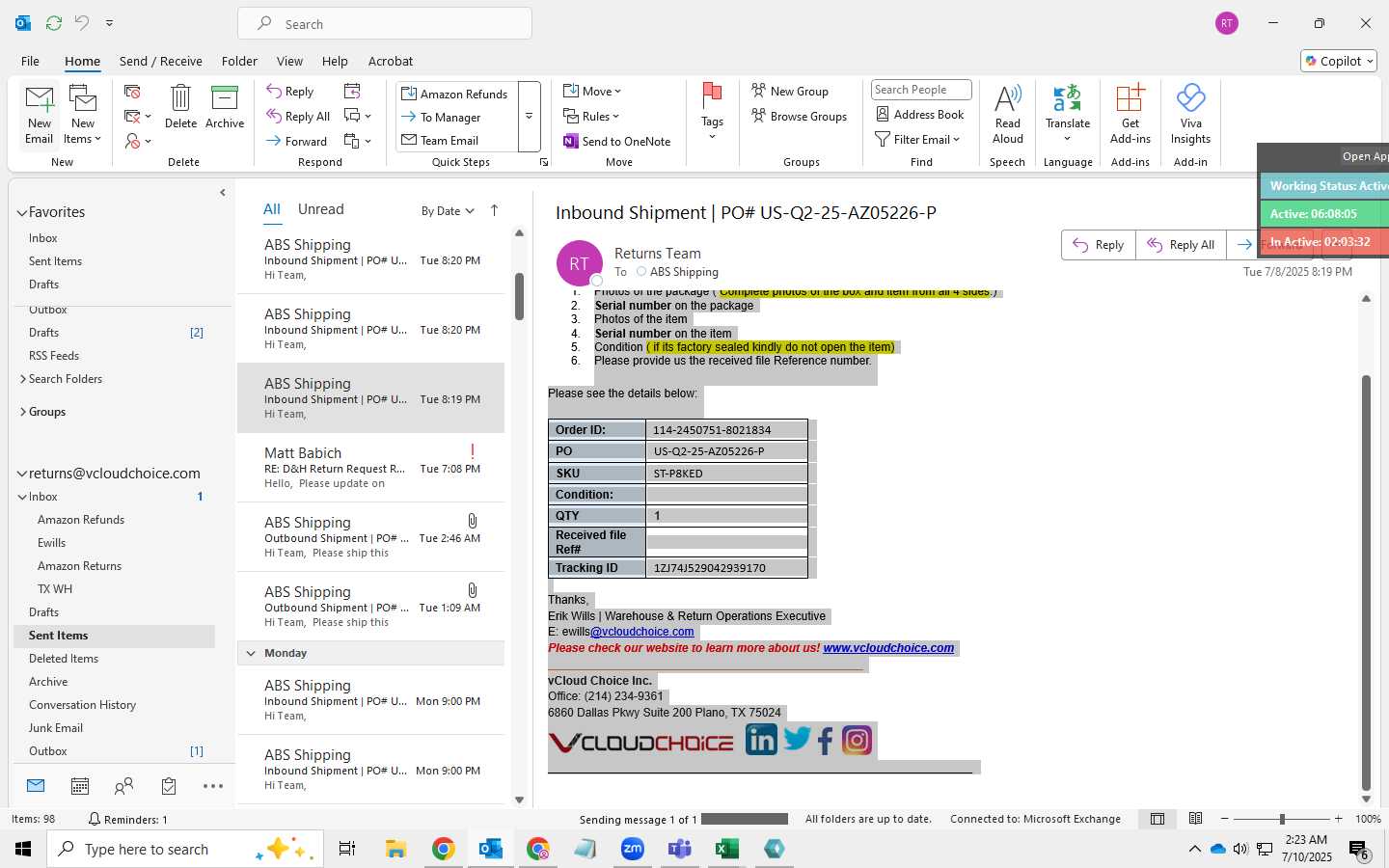Screen dimensions: 1389x868
Task: Archive the selected message
Action: point(225,106)
